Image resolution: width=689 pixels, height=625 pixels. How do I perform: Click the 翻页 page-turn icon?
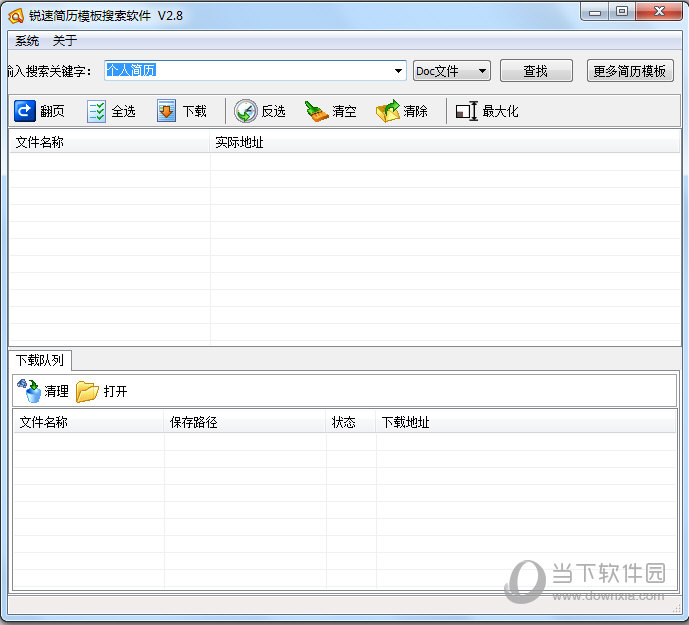(25, 111)
